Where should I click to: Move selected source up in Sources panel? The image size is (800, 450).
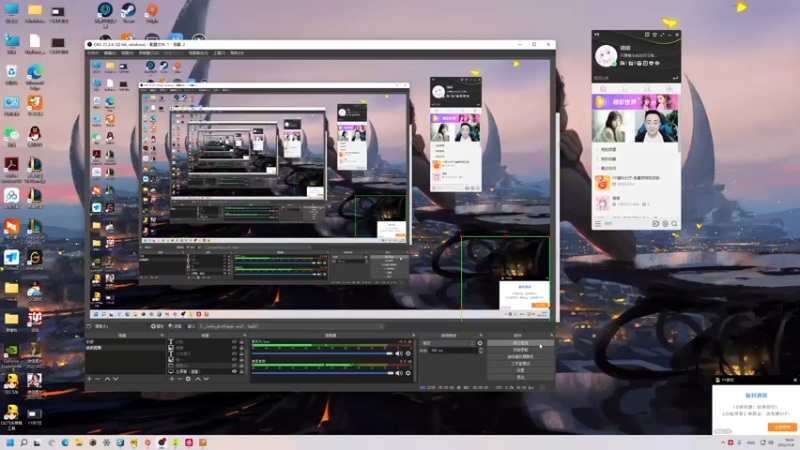click(198, 379)
